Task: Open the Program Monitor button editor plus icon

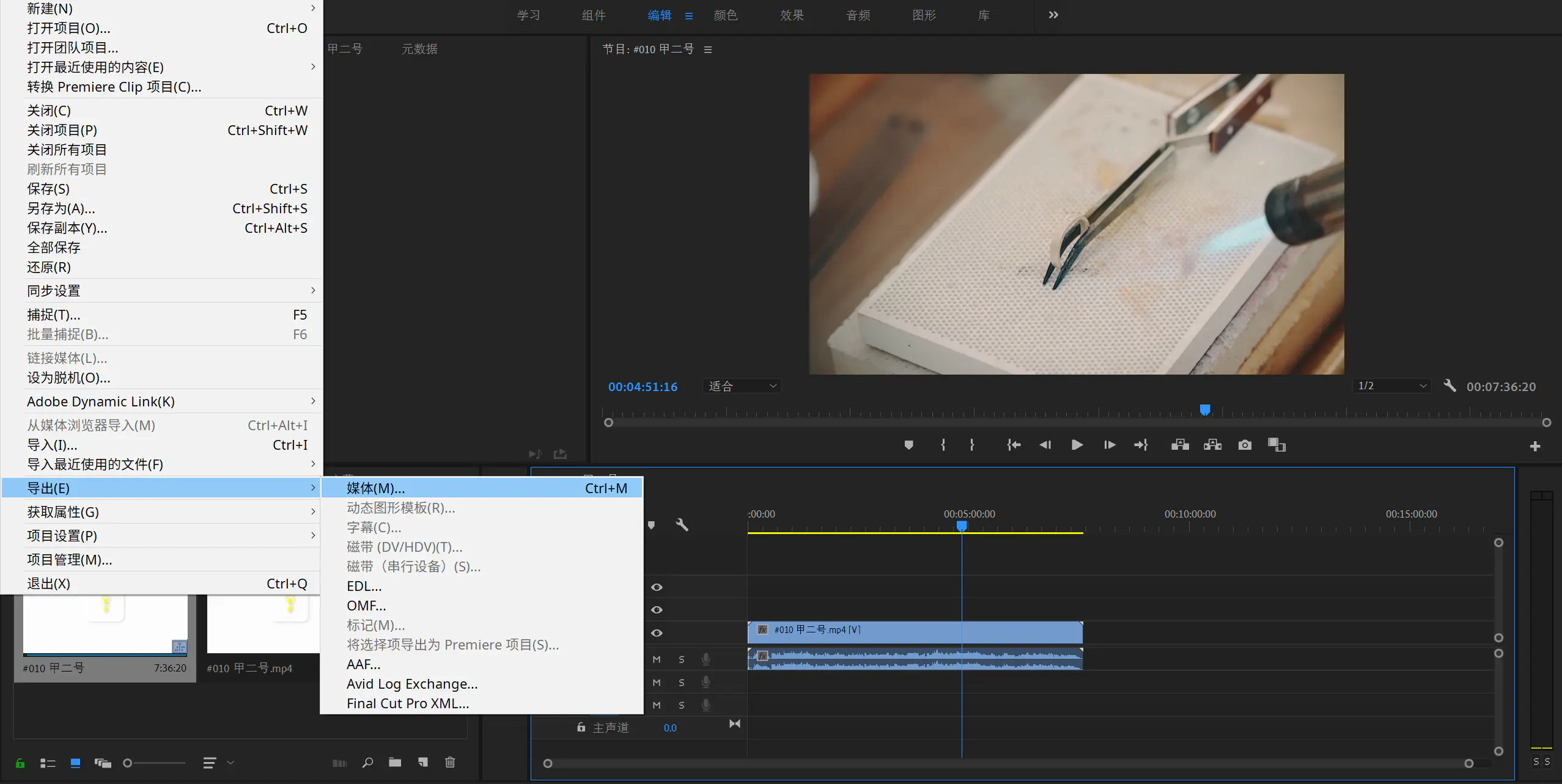Action: click(x=1534, y=447)
